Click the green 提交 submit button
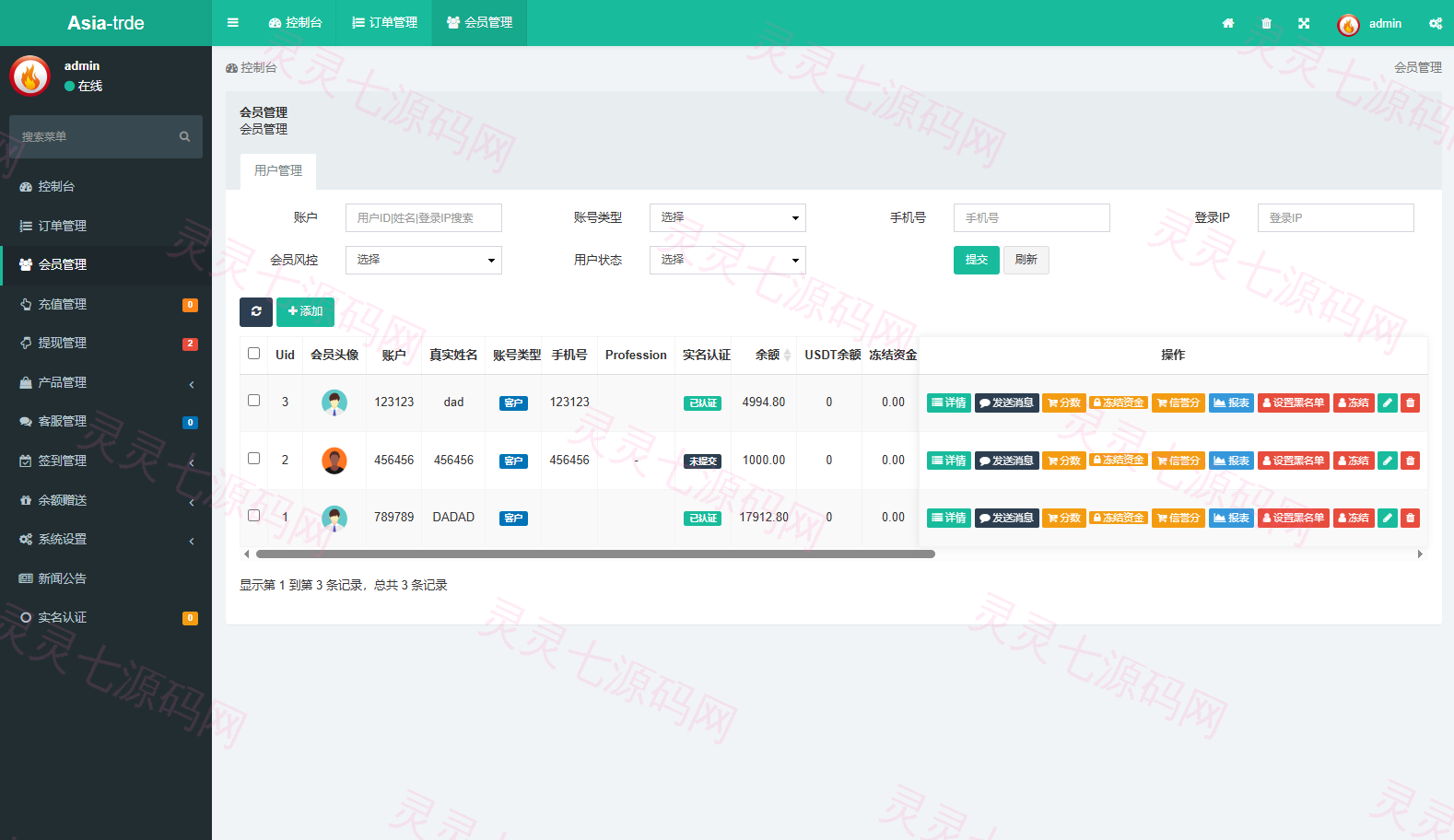This screenshot has height=840, width=1454. (x=977, y=260)
